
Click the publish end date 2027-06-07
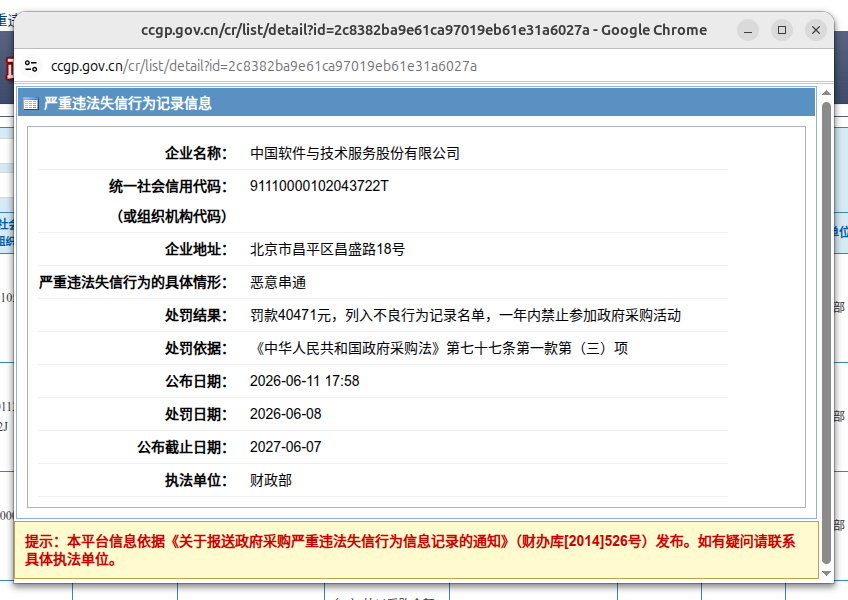click(286, 447)
